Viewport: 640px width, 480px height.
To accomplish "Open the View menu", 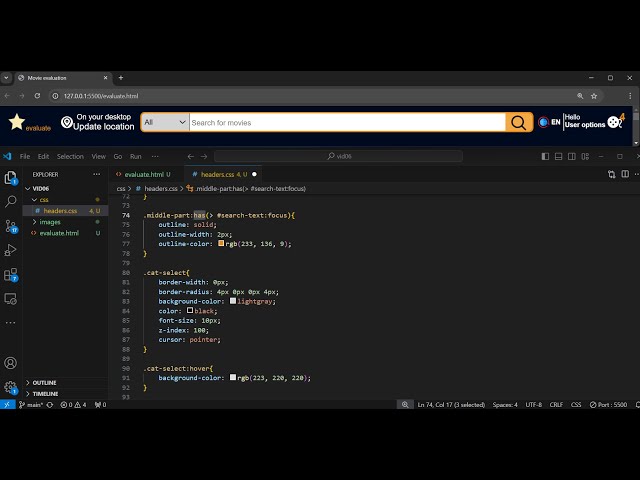I will coord(98,156).
